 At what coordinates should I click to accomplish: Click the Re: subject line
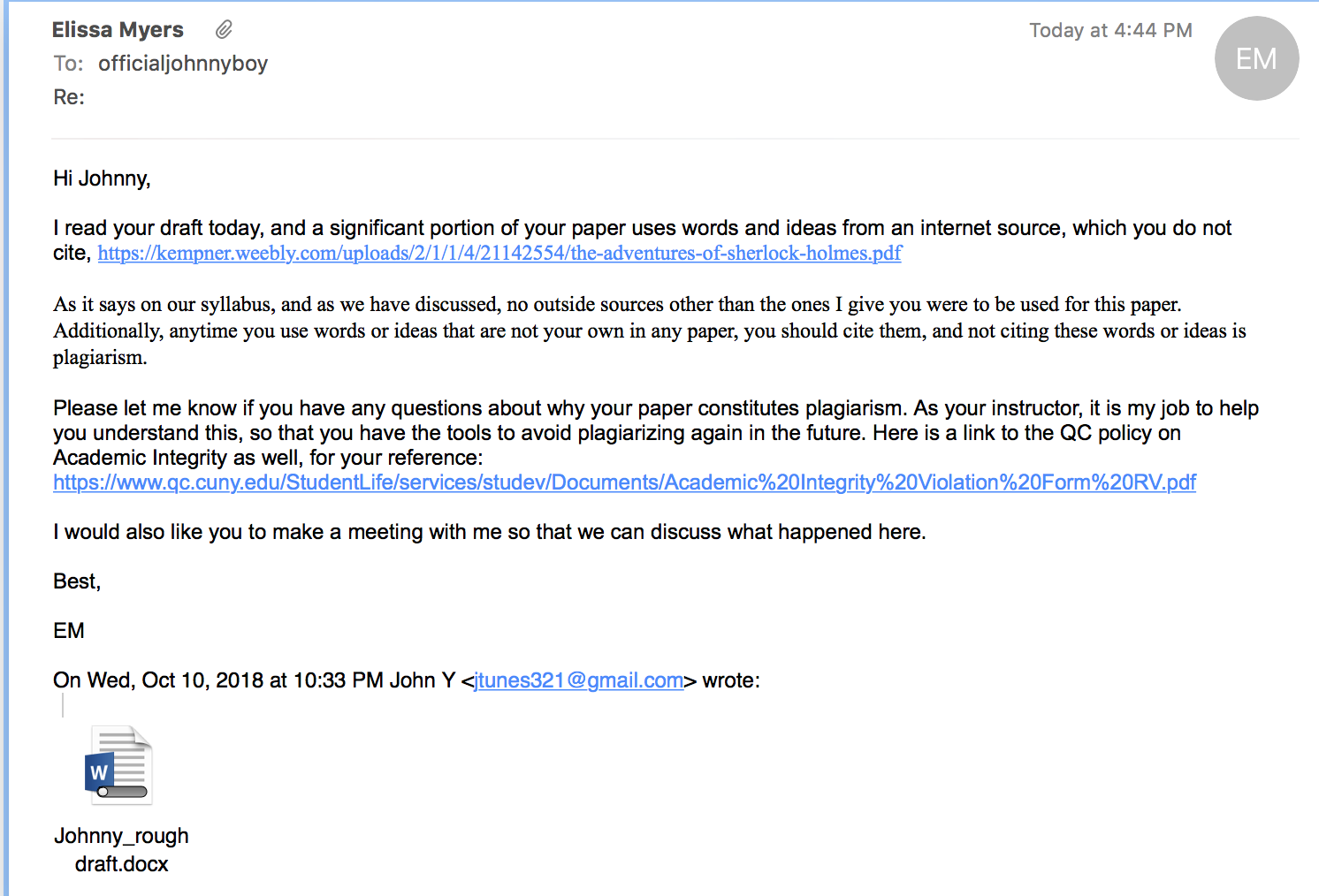click(69, 97)
